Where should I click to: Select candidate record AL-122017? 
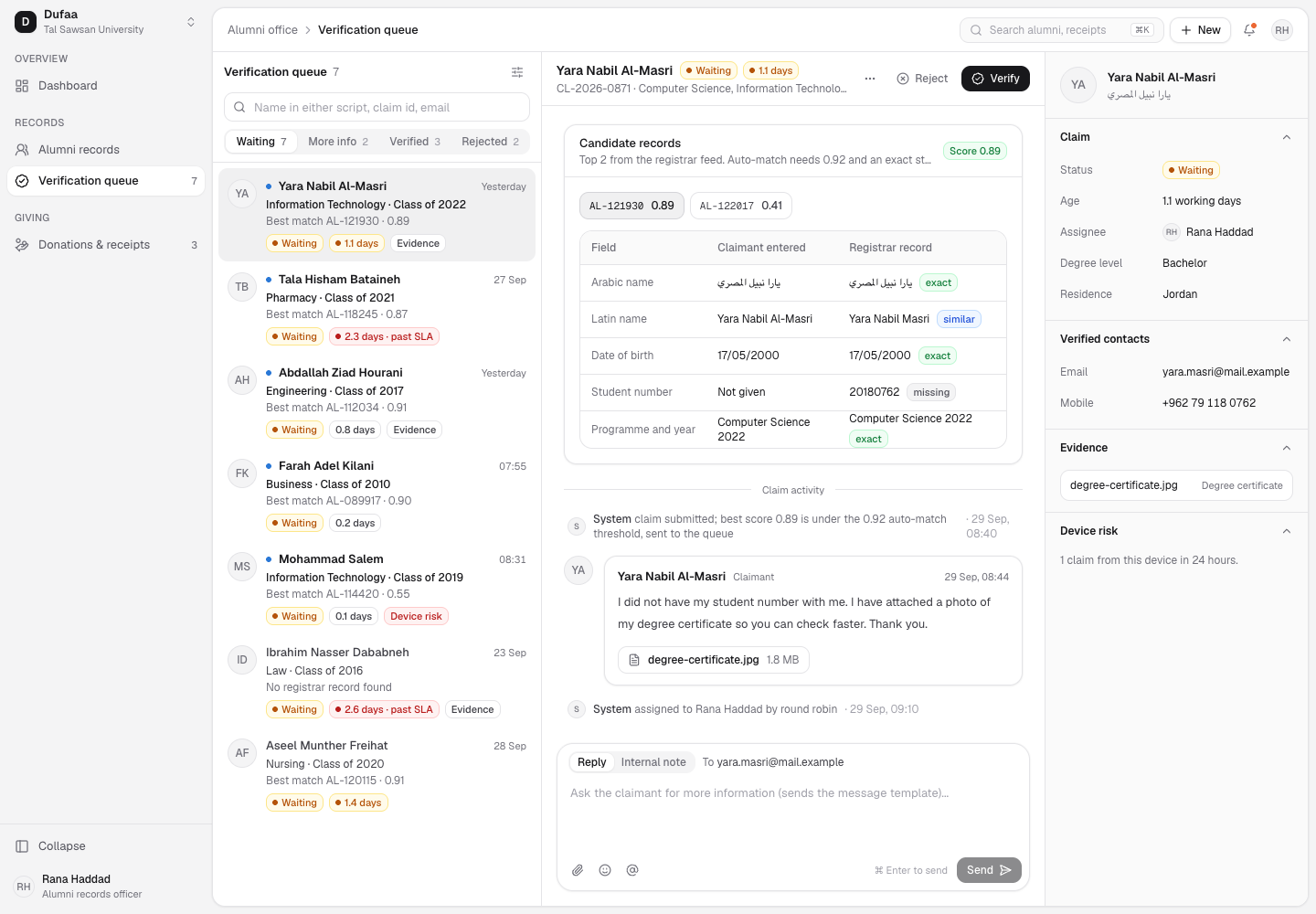click(741, 206)
